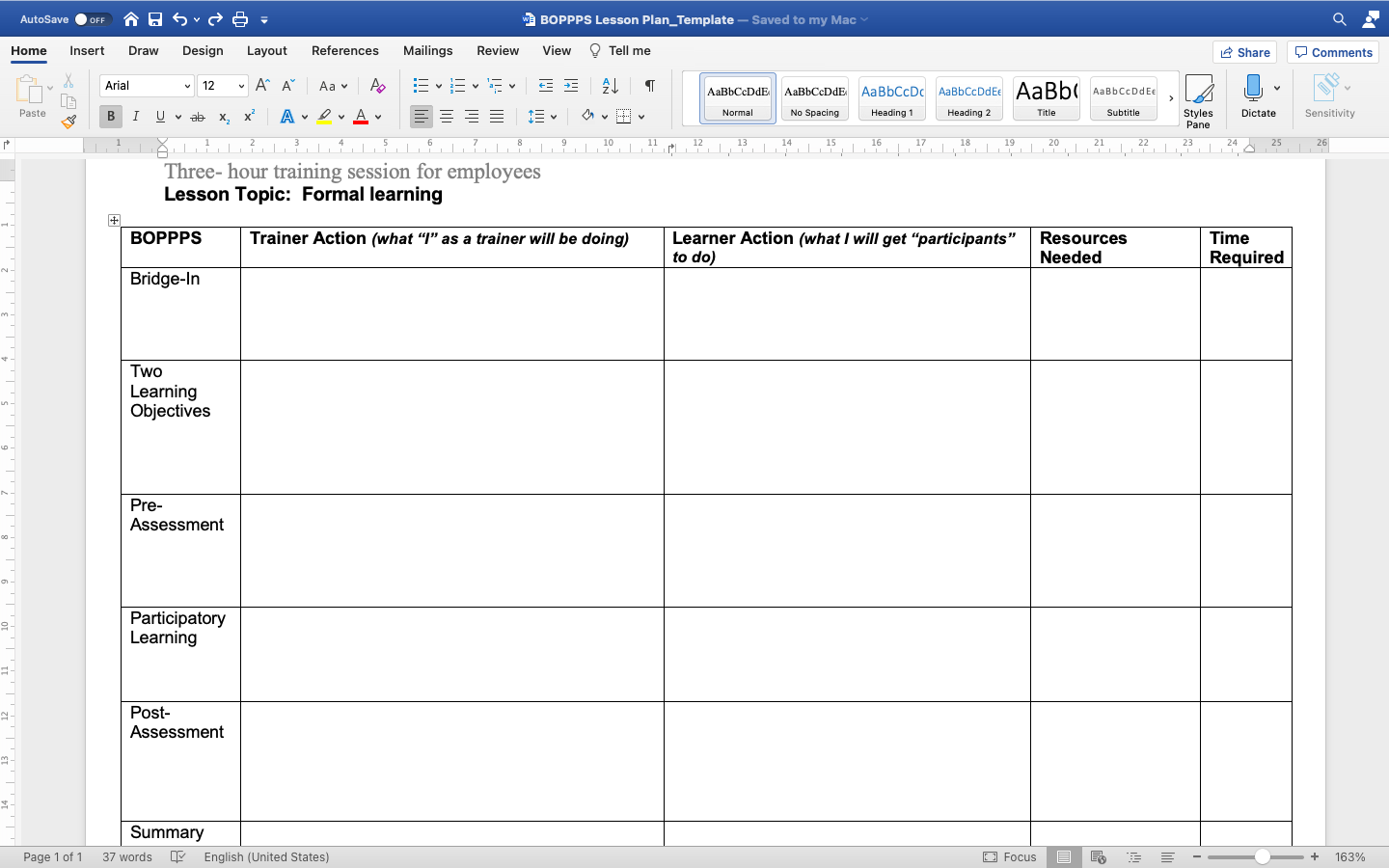Apply yellow text highlight color
The height and width of the screenshot is (868, 1389).
325,116
